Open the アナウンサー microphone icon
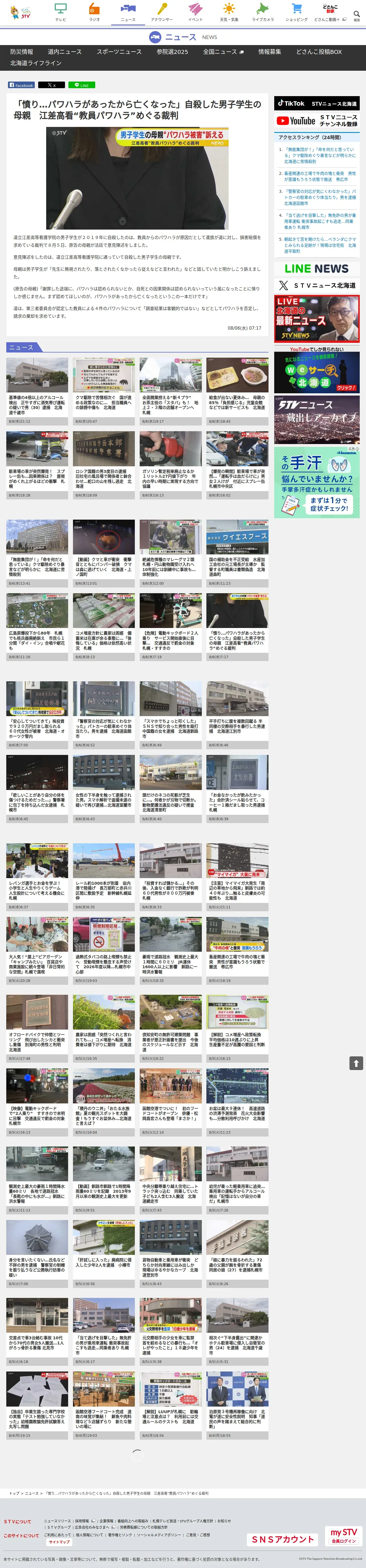 coord(162,12)
